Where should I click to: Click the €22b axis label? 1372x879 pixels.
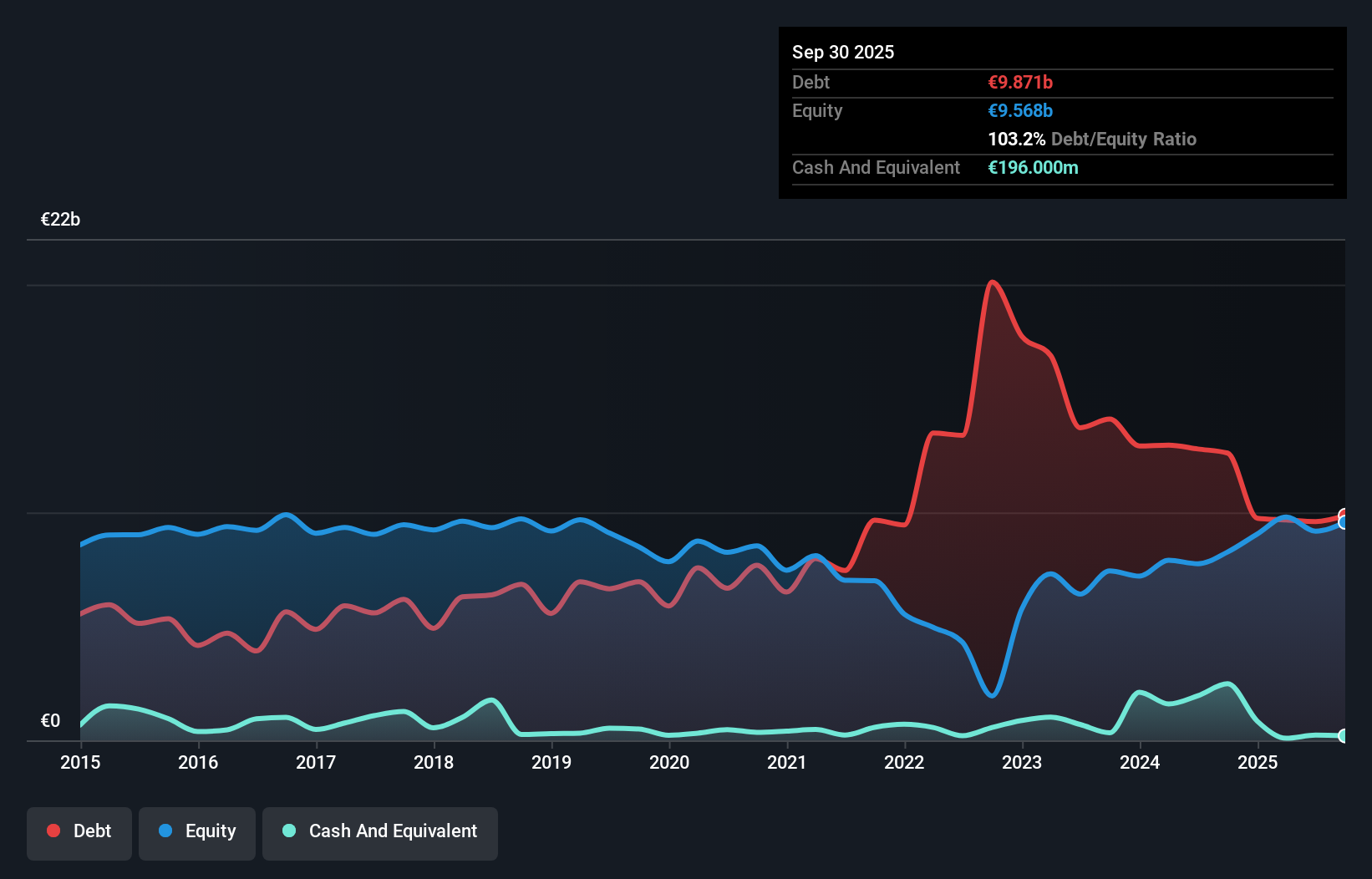(60, 219)
